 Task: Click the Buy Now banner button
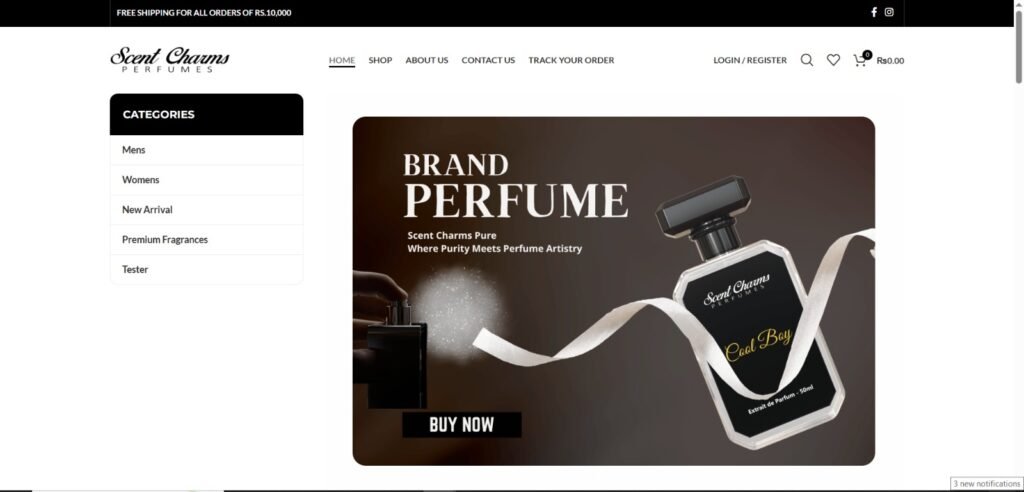coord(462,425)
